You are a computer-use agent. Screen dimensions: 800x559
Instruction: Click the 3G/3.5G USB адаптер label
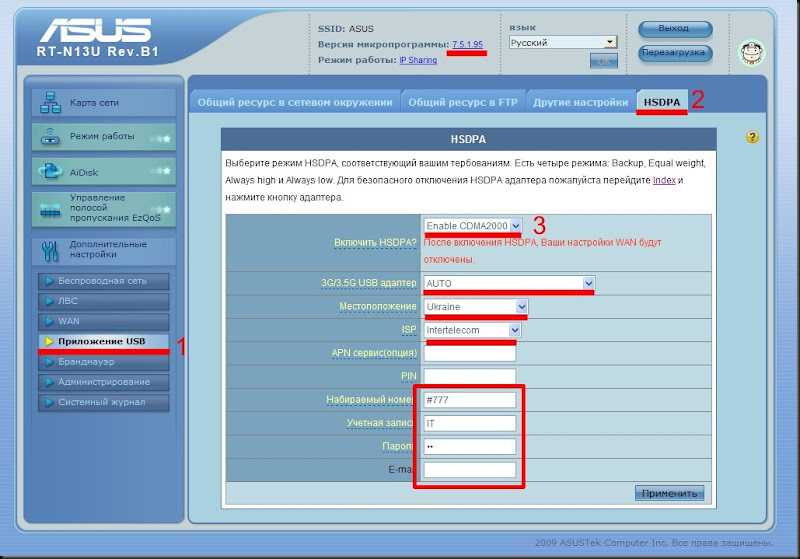click(x=368, y=283)
